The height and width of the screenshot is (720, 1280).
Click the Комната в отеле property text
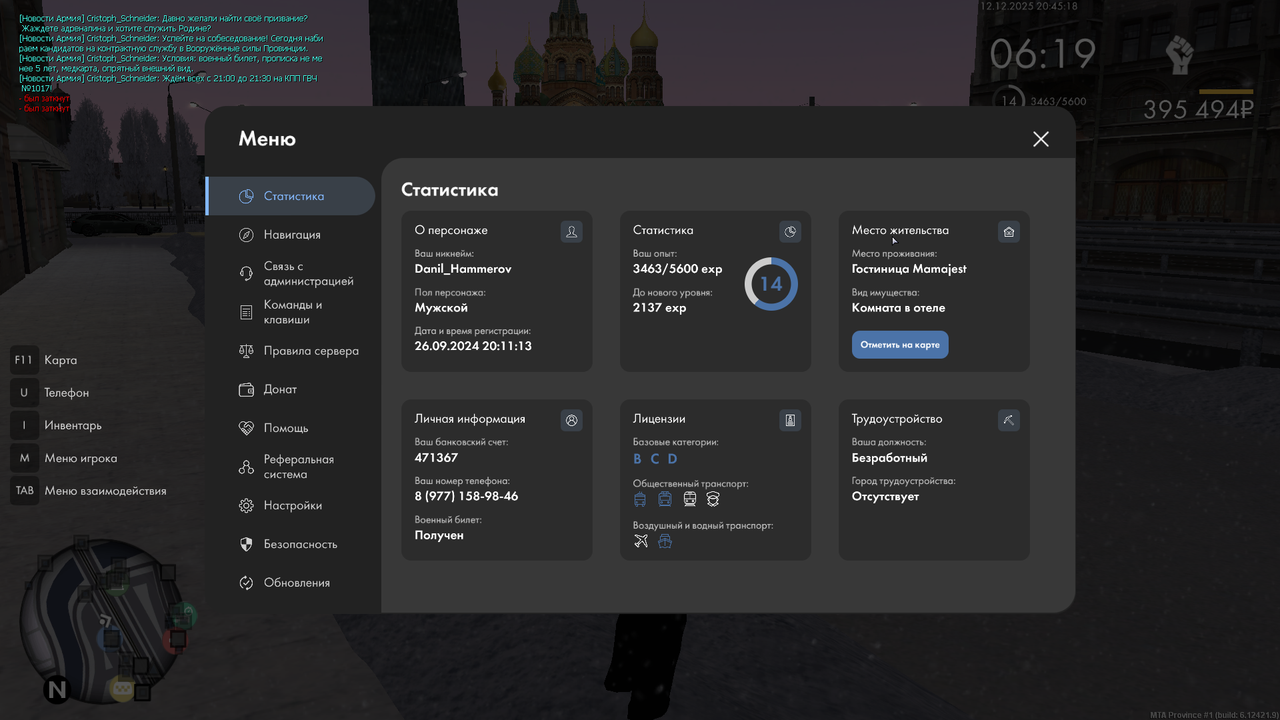[898, 308]
